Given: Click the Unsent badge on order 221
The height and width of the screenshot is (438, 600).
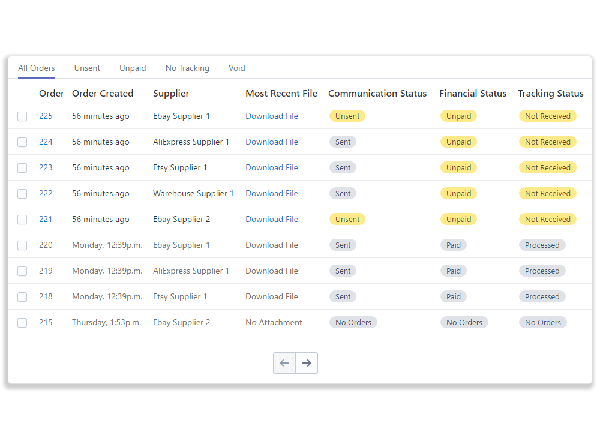Looking at the screenshot, I should pyautogui.click(x=347, y=219).
